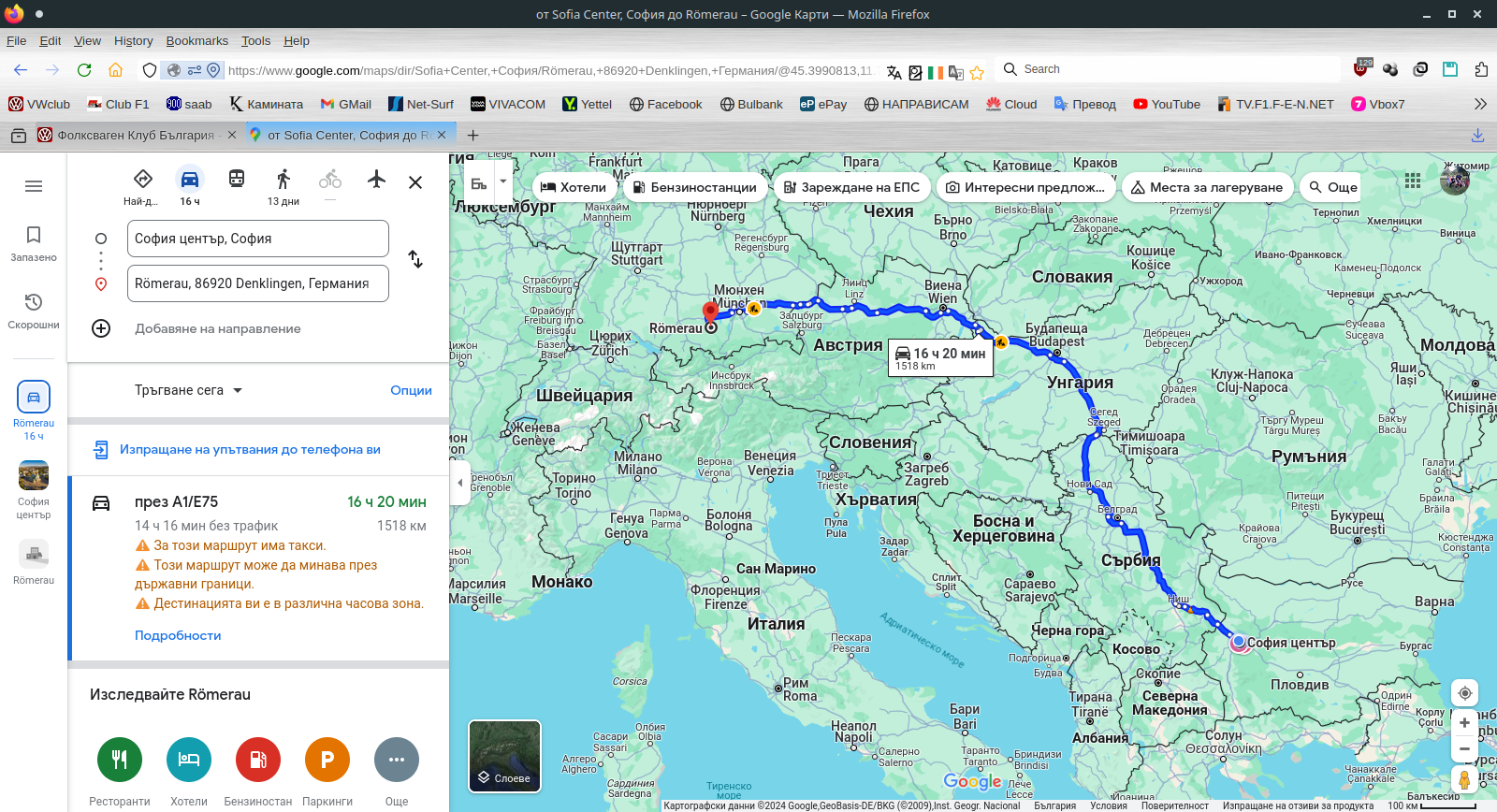Select walking travel mode
Image resolution: width=1497 pixels, height=812 pixels.
tap(283, 185)
